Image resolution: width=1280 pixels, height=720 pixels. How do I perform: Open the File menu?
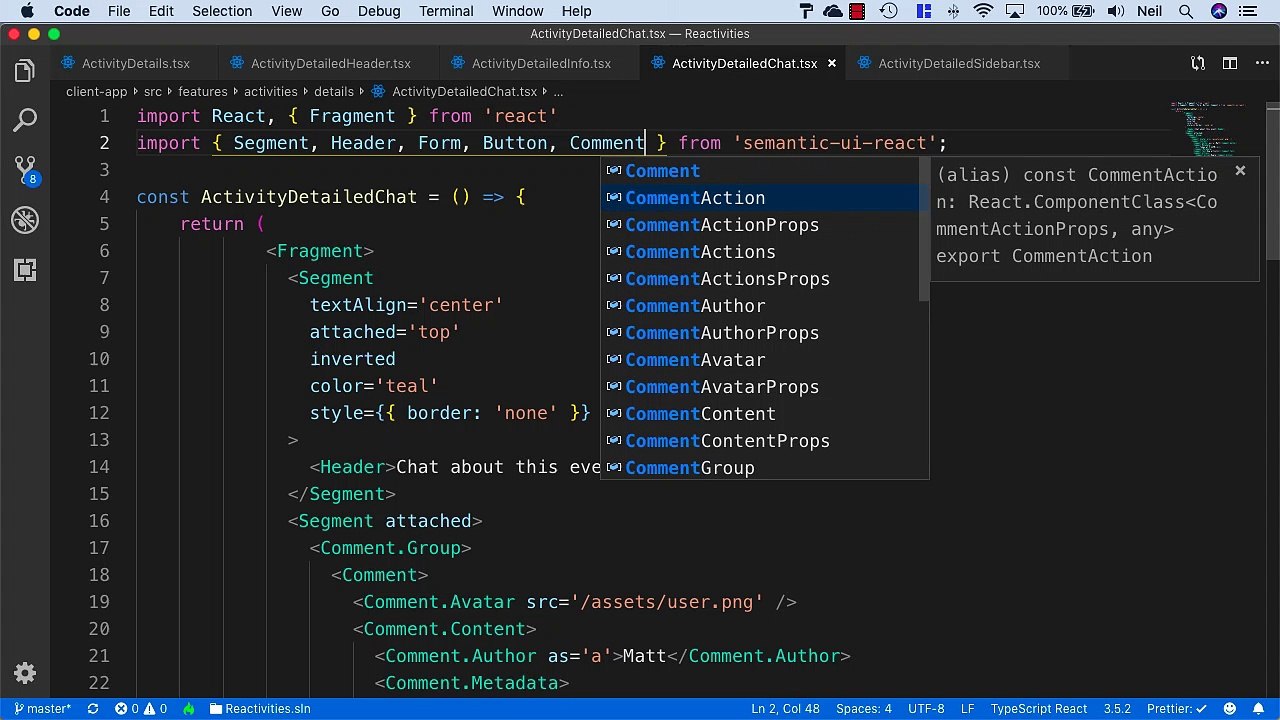[x=119, y=11]
